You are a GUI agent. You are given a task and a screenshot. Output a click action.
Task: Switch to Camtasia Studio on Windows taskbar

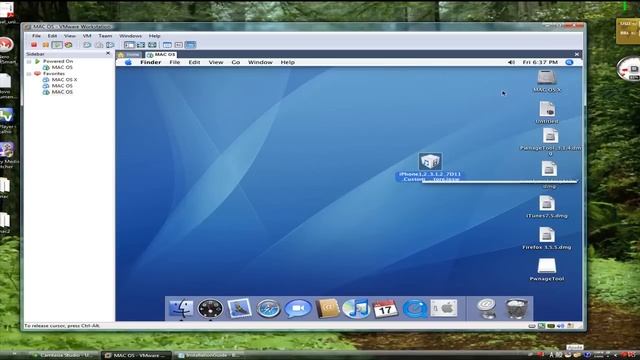(63, 356)
